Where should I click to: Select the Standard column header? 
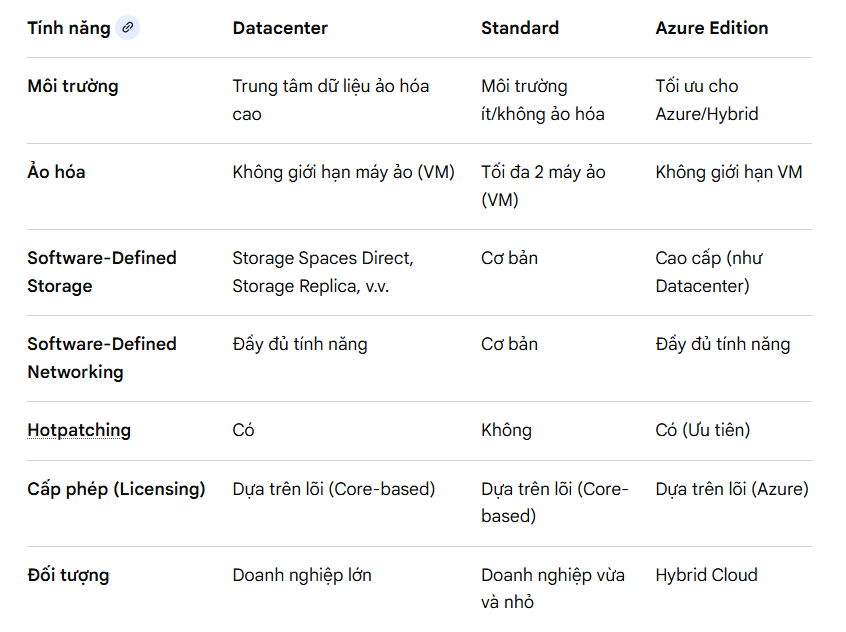520,28
